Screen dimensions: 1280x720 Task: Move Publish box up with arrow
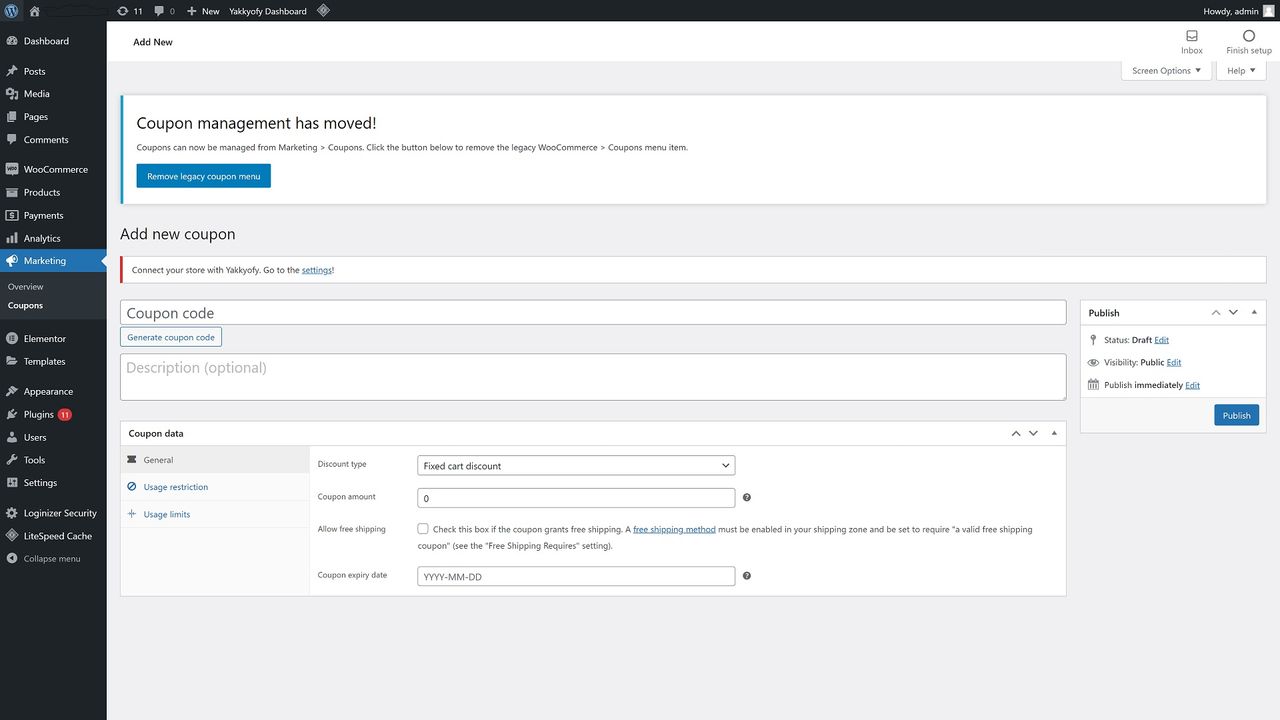(1216, 313)
